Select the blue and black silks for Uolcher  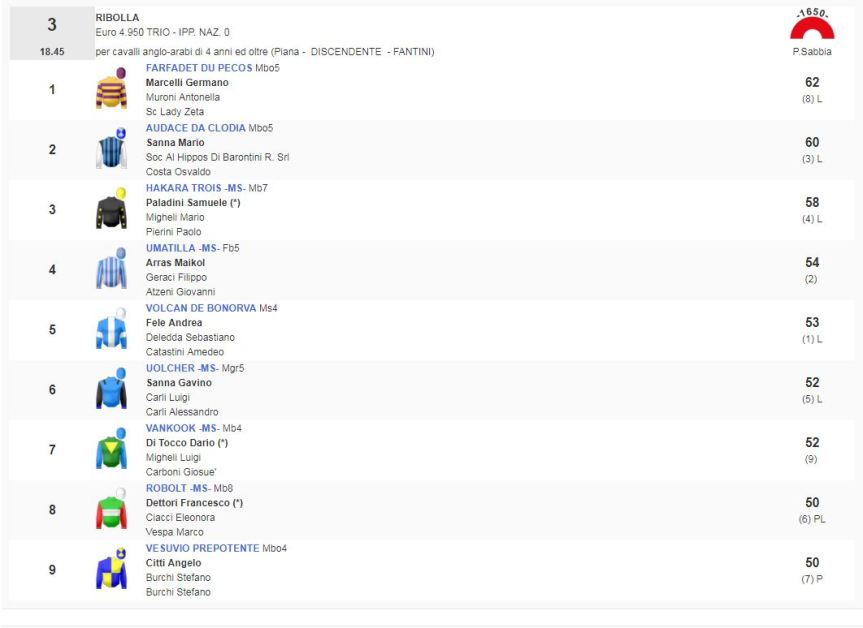111,390
